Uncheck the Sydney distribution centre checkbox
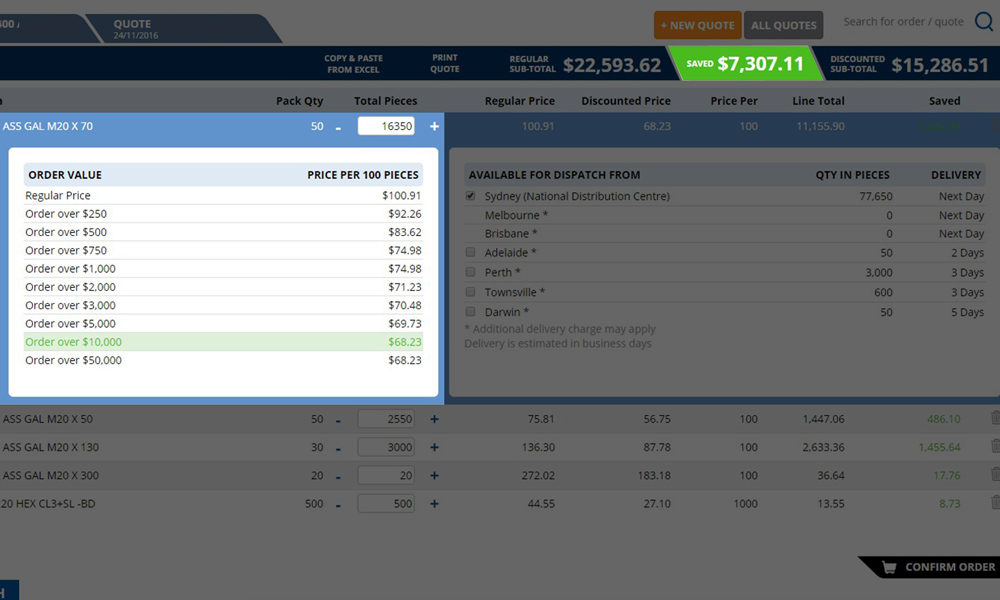Screen dimensions: 1000x600 point(471,196)
